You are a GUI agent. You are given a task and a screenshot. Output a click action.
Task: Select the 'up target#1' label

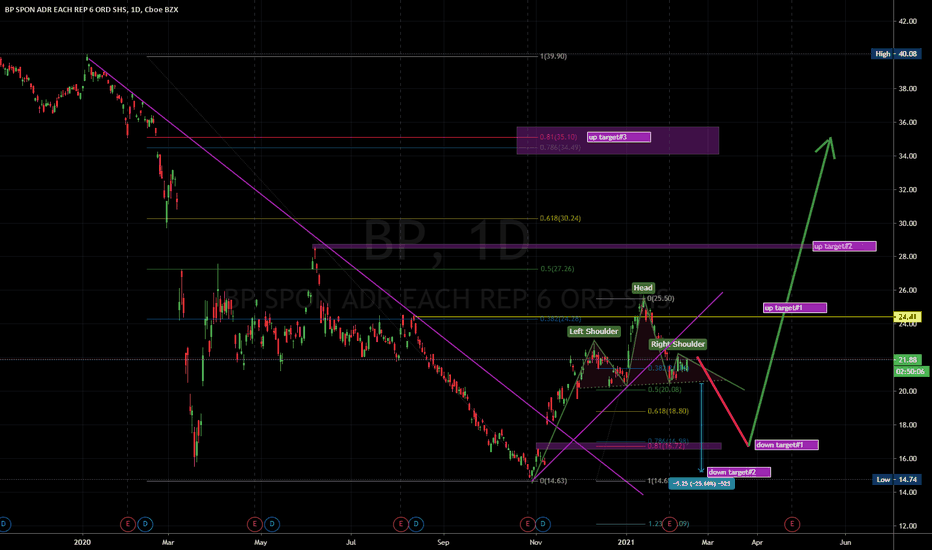point(795,308)
